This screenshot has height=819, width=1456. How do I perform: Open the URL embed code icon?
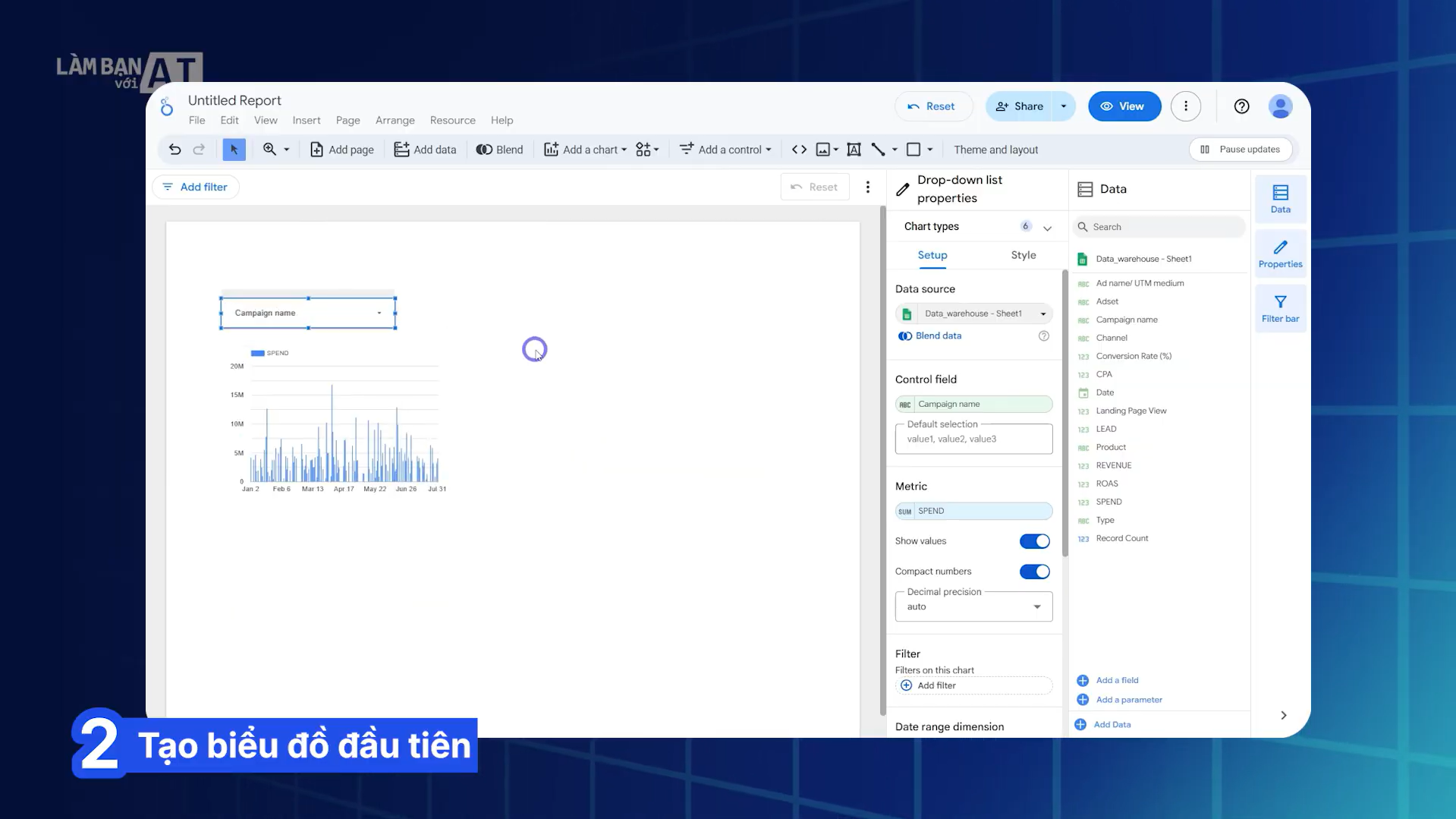coord(799,150)
